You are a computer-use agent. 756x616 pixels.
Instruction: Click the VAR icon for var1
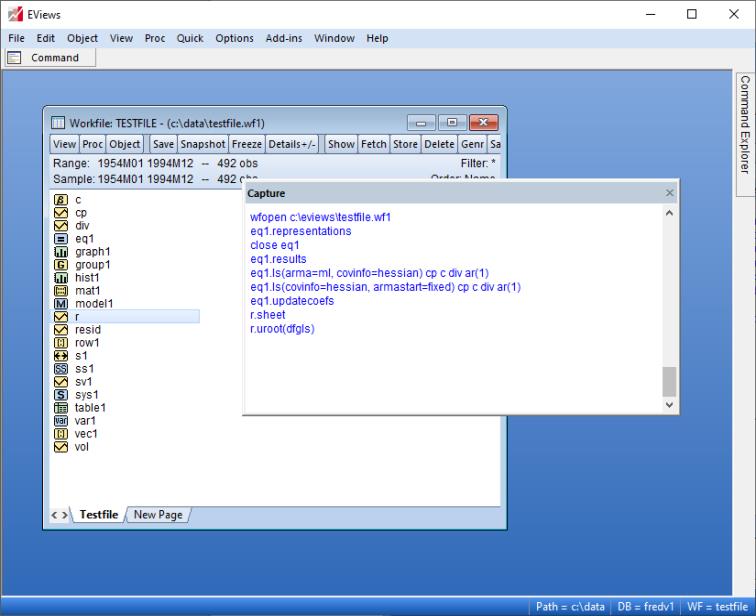point(61,421)
